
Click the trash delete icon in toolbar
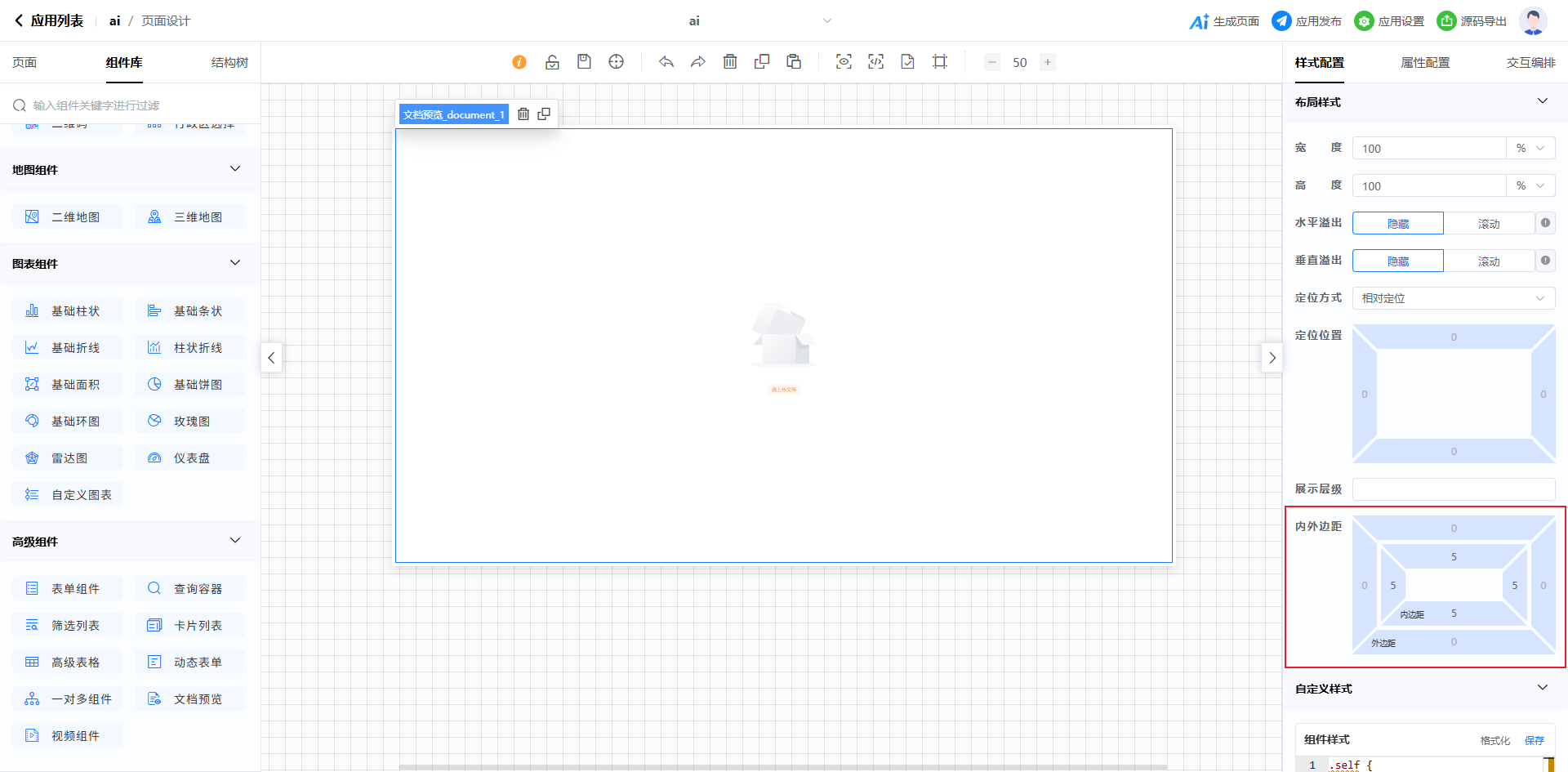coord(730,62)
